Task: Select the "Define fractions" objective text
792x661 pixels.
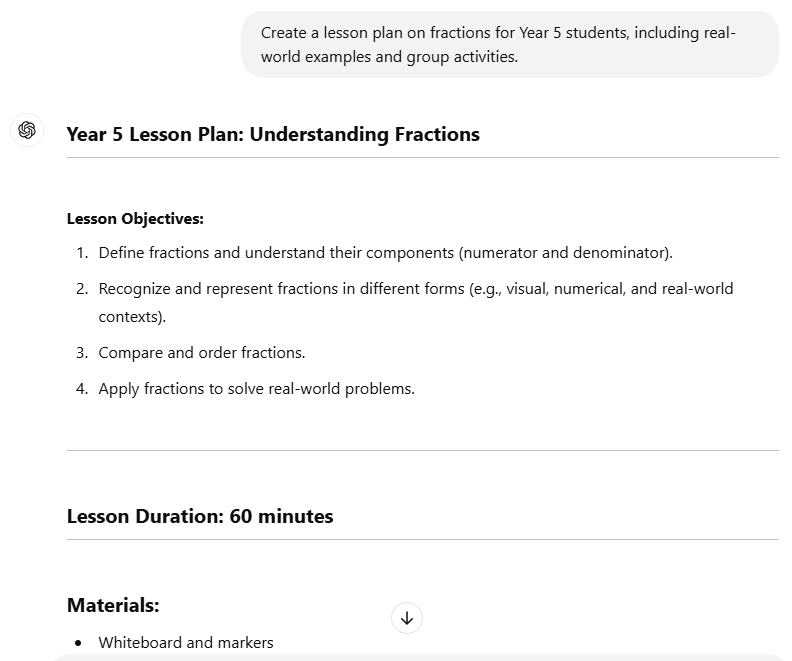Action: (x=385, y=252)
